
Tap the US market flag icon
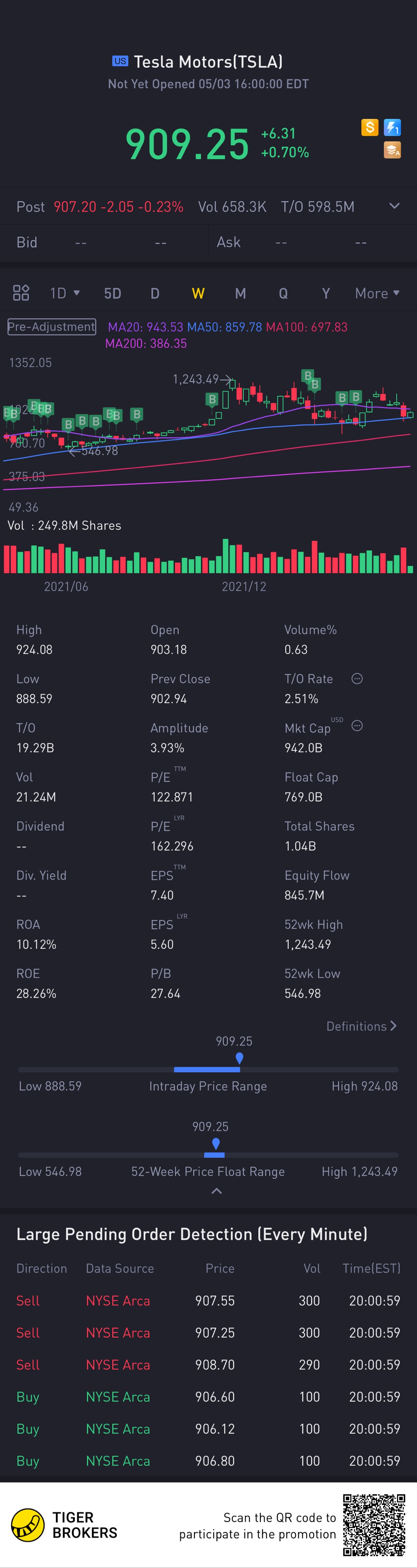point(120,61)
